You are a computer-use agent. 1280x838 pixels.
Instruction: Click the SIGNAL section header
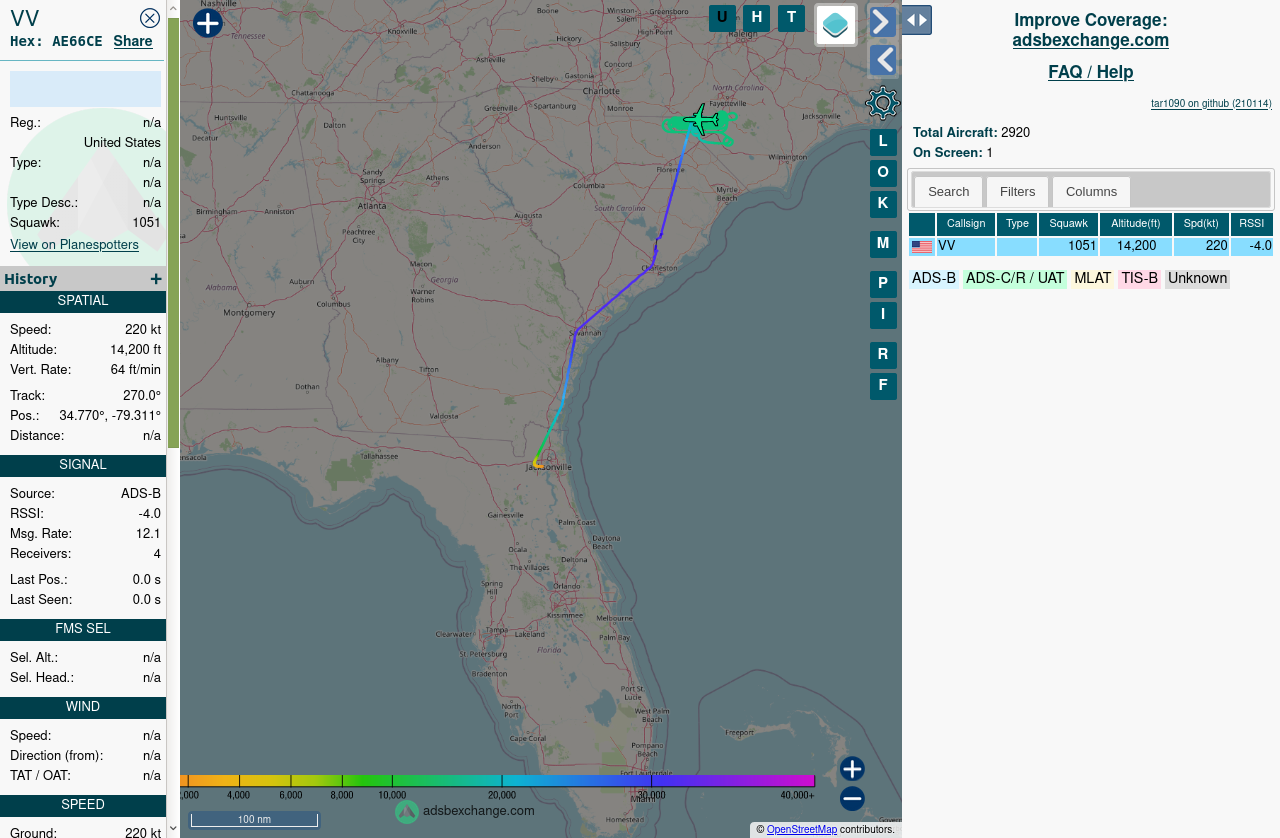[83, 465]
